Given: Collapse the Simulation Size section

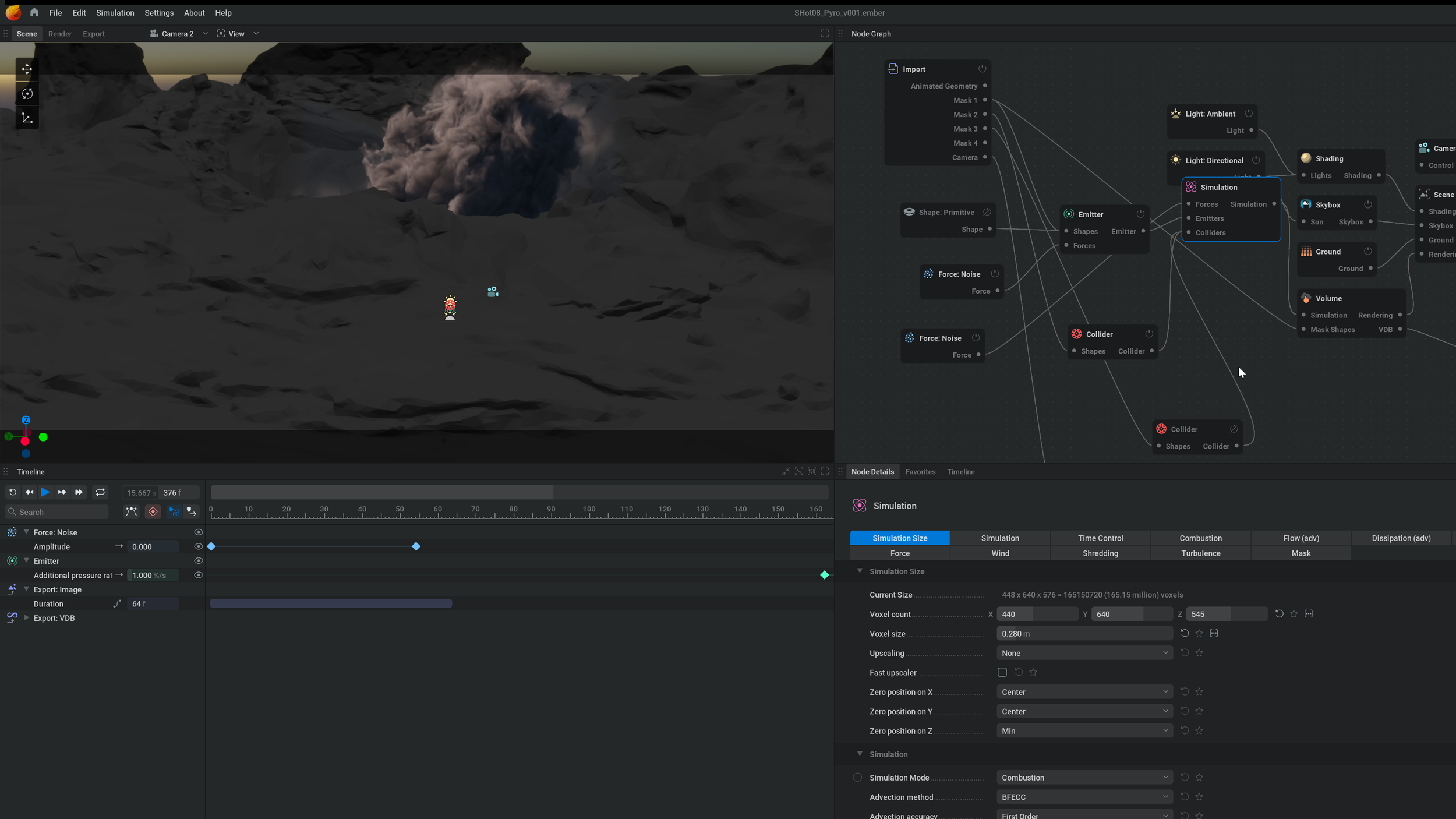Looking at the screenshot, I should 860,571.
